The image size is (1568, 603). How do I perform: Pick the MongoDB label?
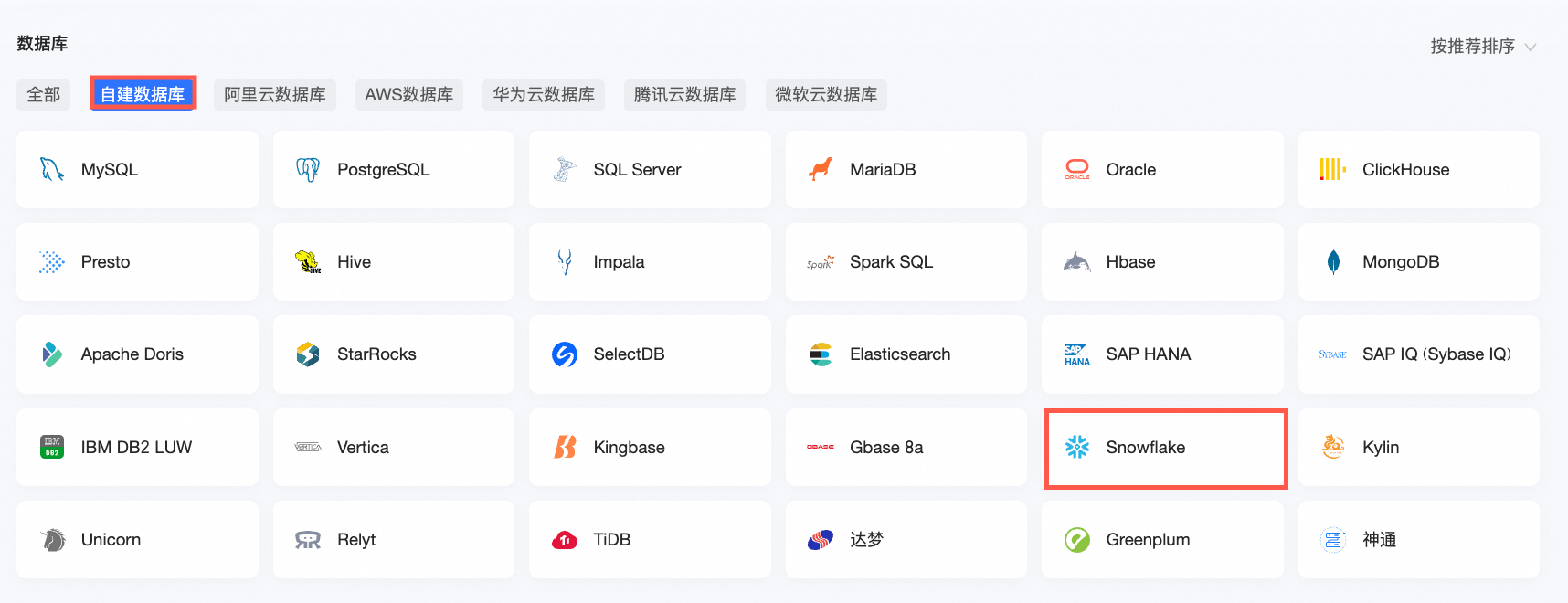point(1402,262)
